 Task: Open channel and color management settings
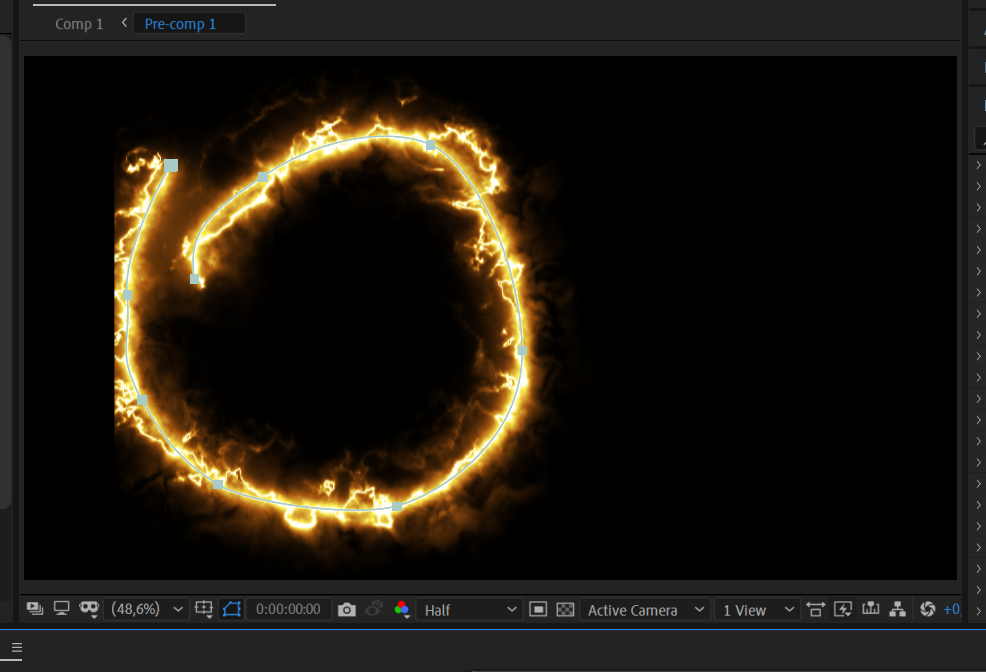click(x=402, y=608)
